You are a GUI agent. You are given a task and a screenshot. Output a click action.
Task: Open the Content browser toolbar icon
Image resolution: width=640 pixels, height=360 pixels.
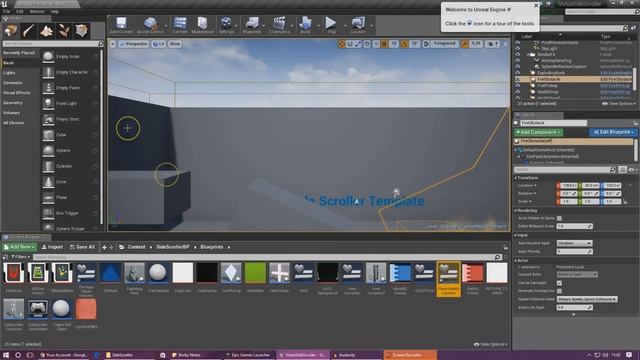180,23
